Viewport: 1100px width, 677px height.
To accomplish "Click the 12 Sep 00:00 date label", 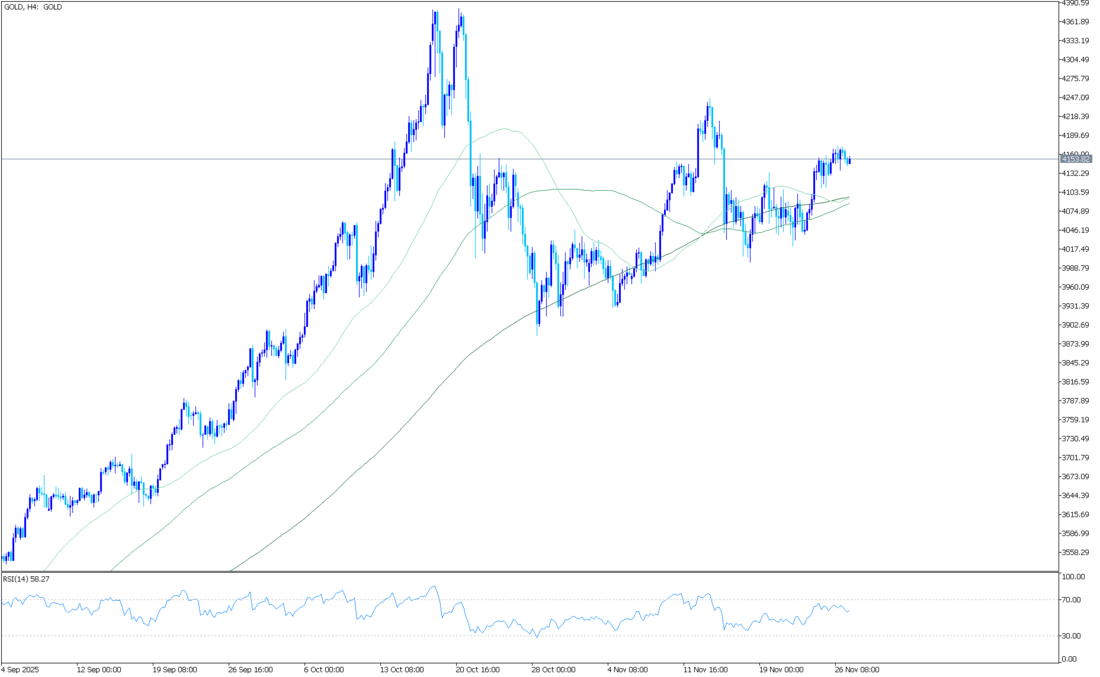I will click(100, 669).
